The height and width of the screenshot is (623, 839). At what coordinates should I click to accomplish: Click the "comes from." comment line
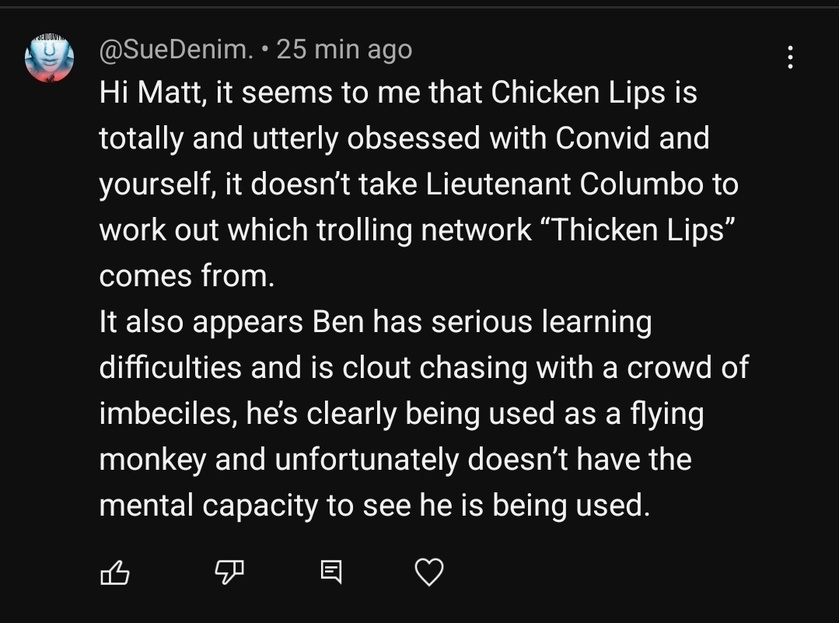(x=185, y=276)
